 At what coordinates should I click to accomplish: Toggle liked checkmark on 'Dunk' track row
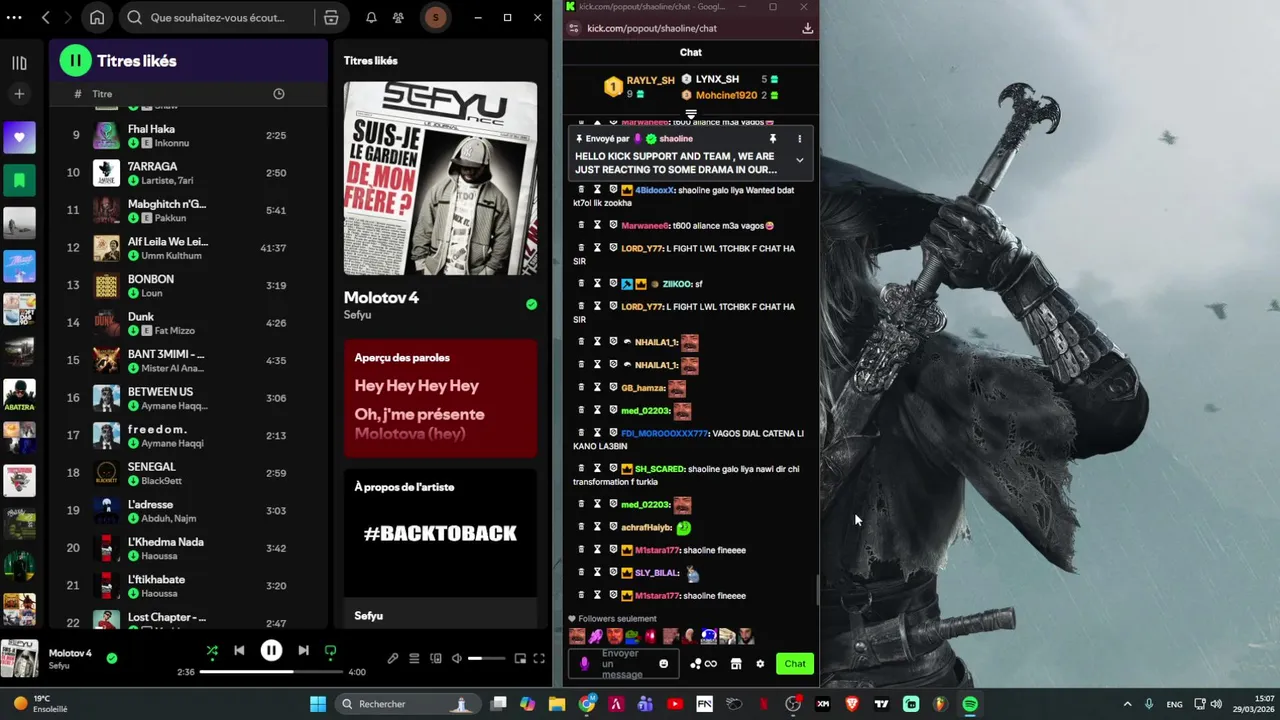pos(133,331)
